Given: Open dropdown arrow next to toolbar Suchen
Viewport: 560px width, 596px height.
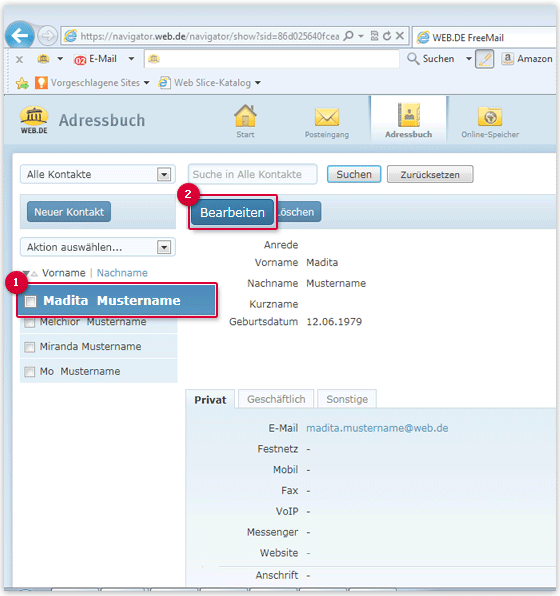Looking at the screenshot, I should click(x=468, y=59).
